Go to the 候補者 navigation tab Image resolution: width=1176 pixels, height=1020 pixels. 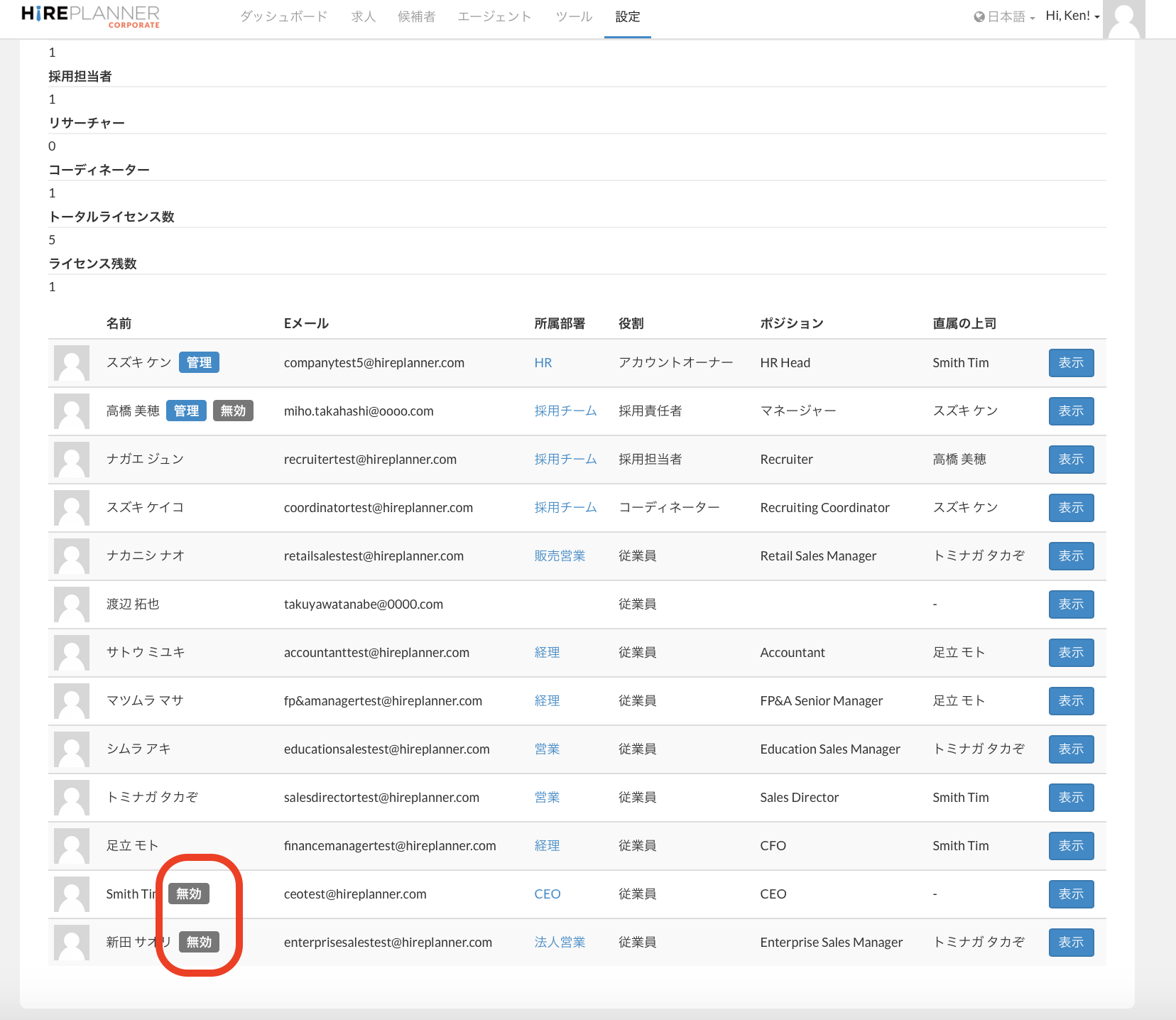(x=416, y=17)
